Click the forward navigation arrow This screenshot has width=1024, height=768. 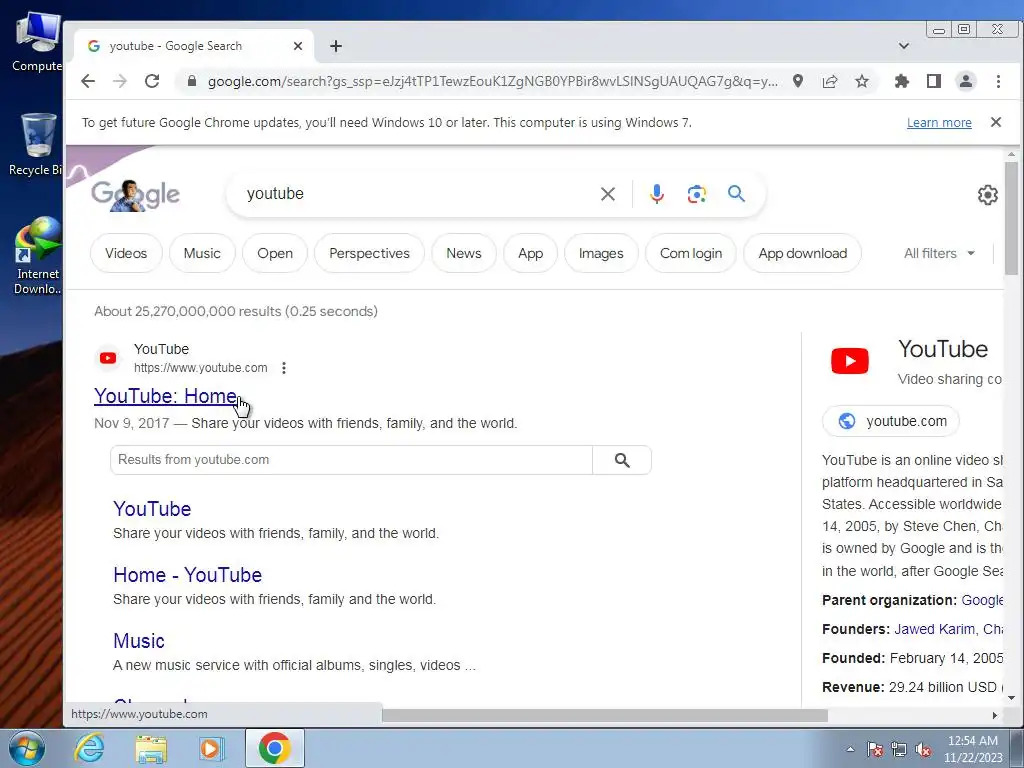click(120, 81)
